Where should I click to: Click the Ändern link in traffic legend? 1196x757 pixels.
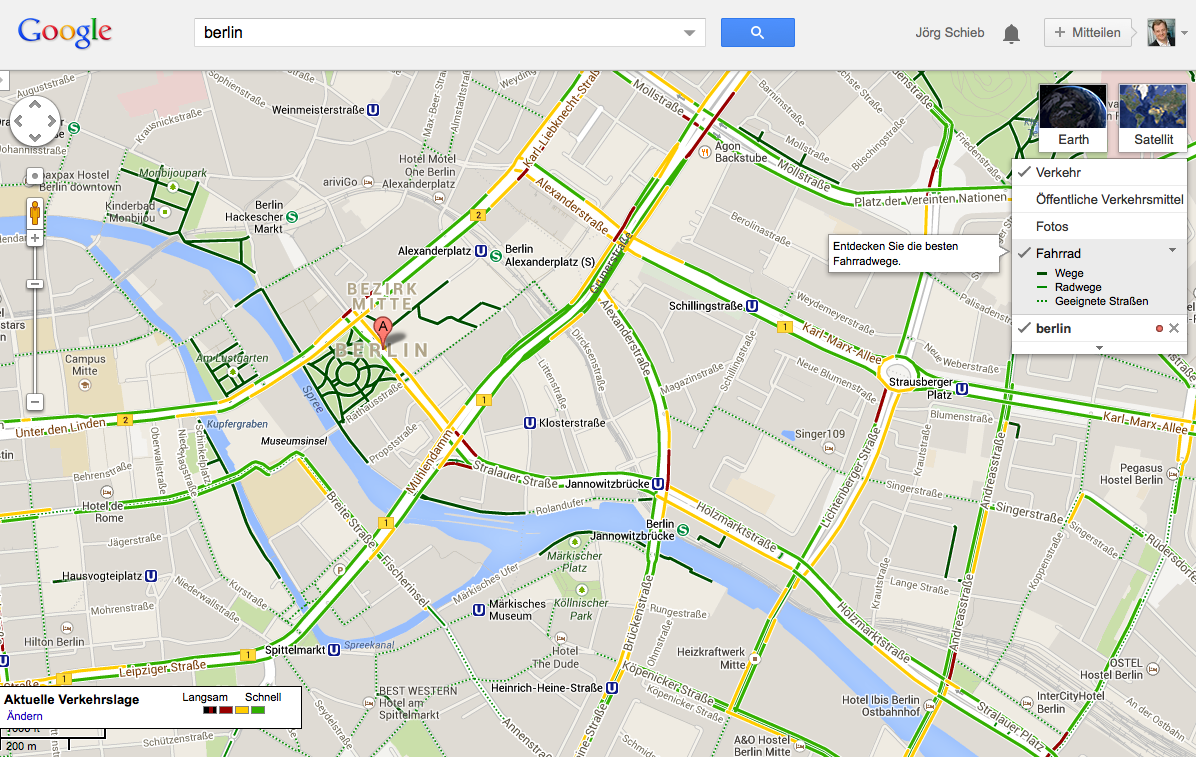tap(24, 716)
